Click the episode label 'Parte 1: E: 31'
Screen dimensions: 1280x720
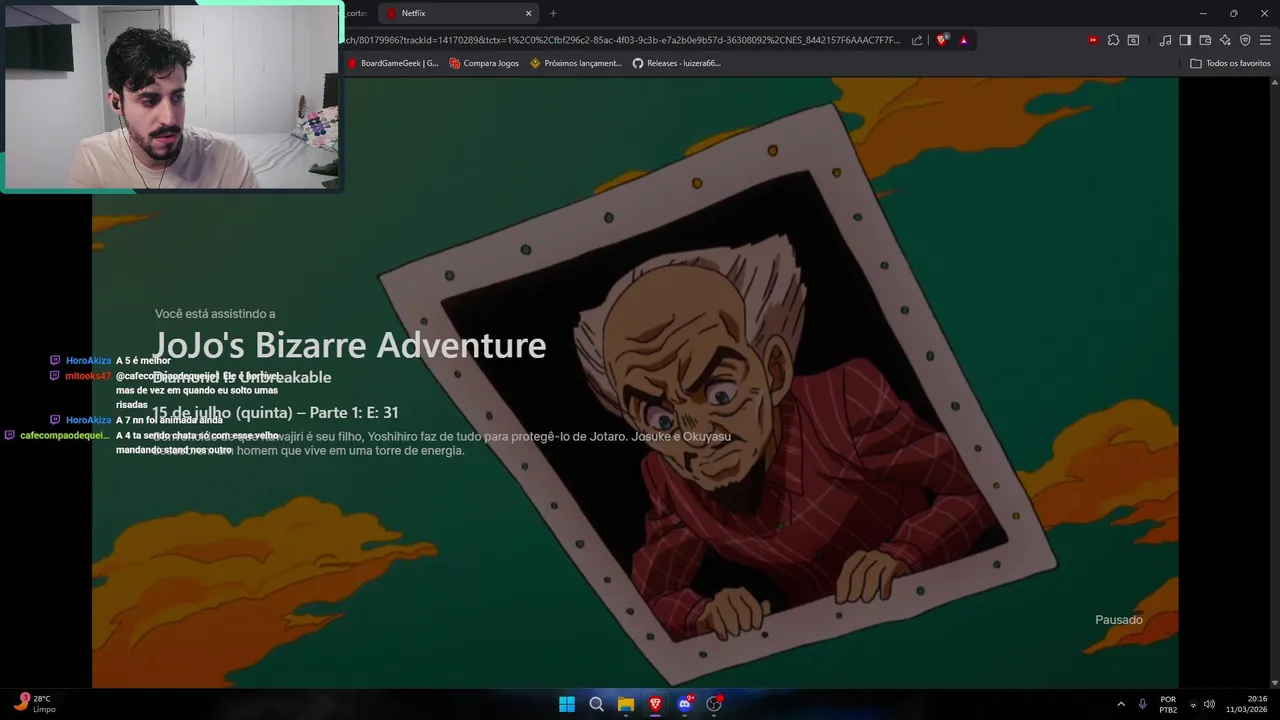click(x=354, y=413)
